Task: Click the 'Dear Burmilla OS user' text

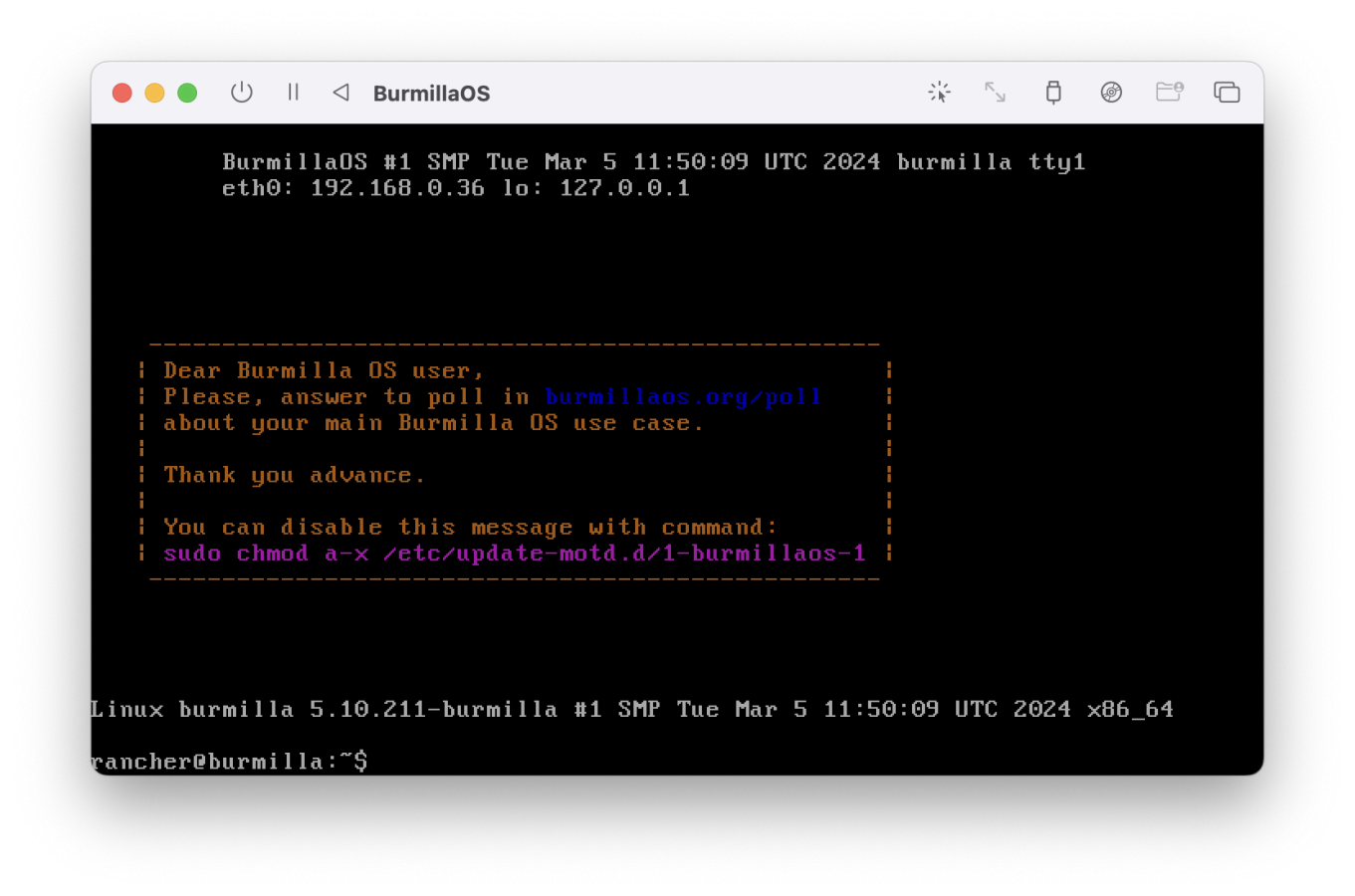Action: click(324, 370)
